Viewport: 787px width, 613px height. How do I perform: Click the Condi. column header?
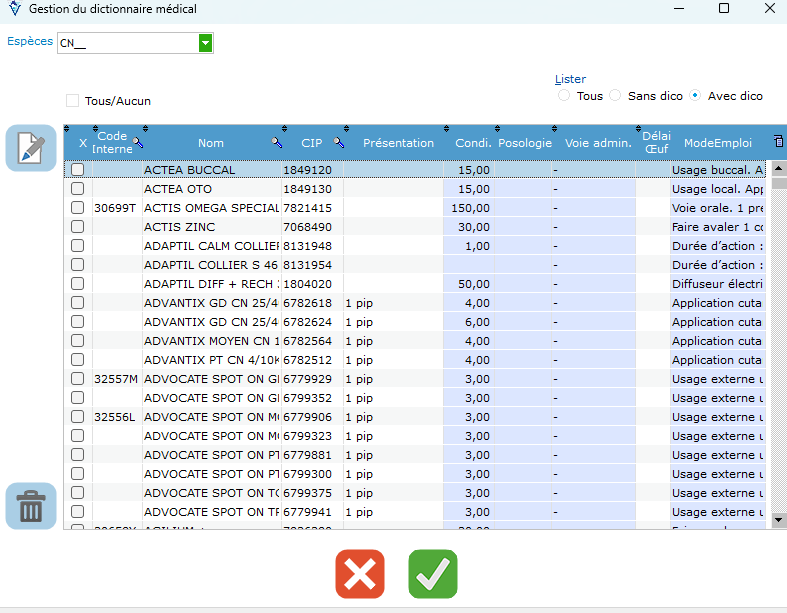point(473,143)
